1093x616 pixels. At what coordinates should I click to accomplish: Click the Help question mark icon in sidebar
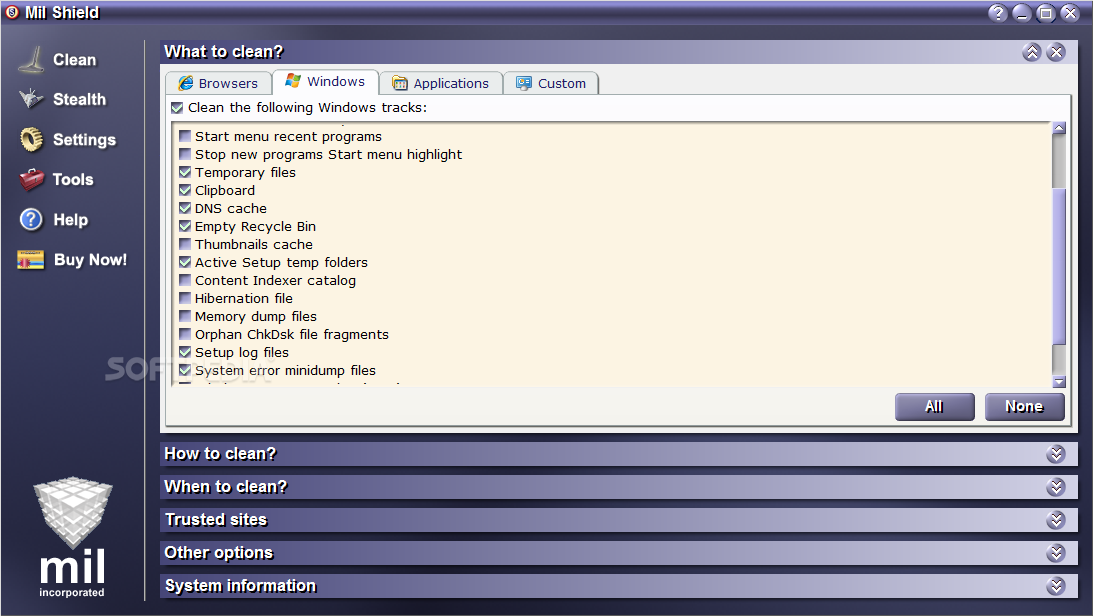pyautogui.click(x=31, y=220)
